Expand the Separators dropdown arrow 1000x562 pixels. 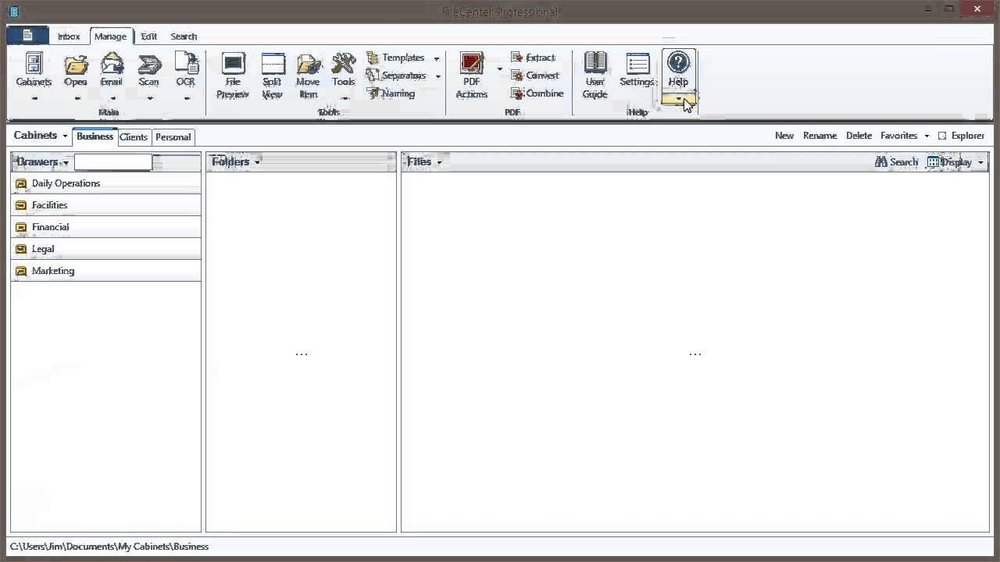(x=438, y=77)
